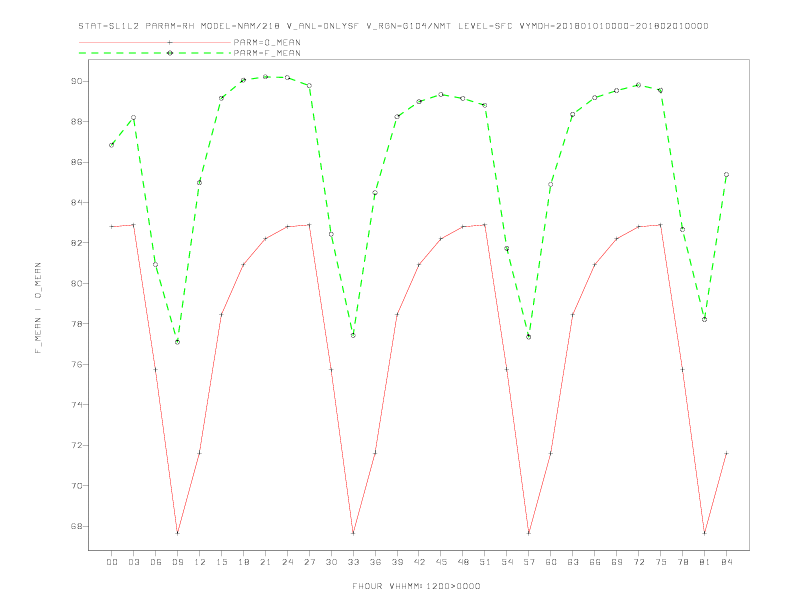Screen dimensions: 792x612
Task: Select red O_MEAN plus marker at hour 57
Action: (529, 533)
